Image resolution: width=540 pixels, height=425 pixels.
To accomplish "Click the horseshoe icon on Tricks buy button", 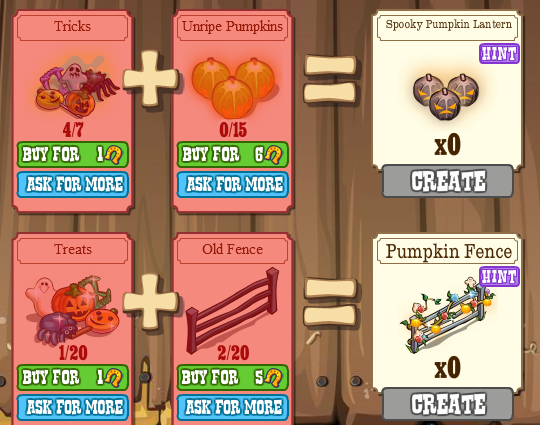I will pos(114,155).
